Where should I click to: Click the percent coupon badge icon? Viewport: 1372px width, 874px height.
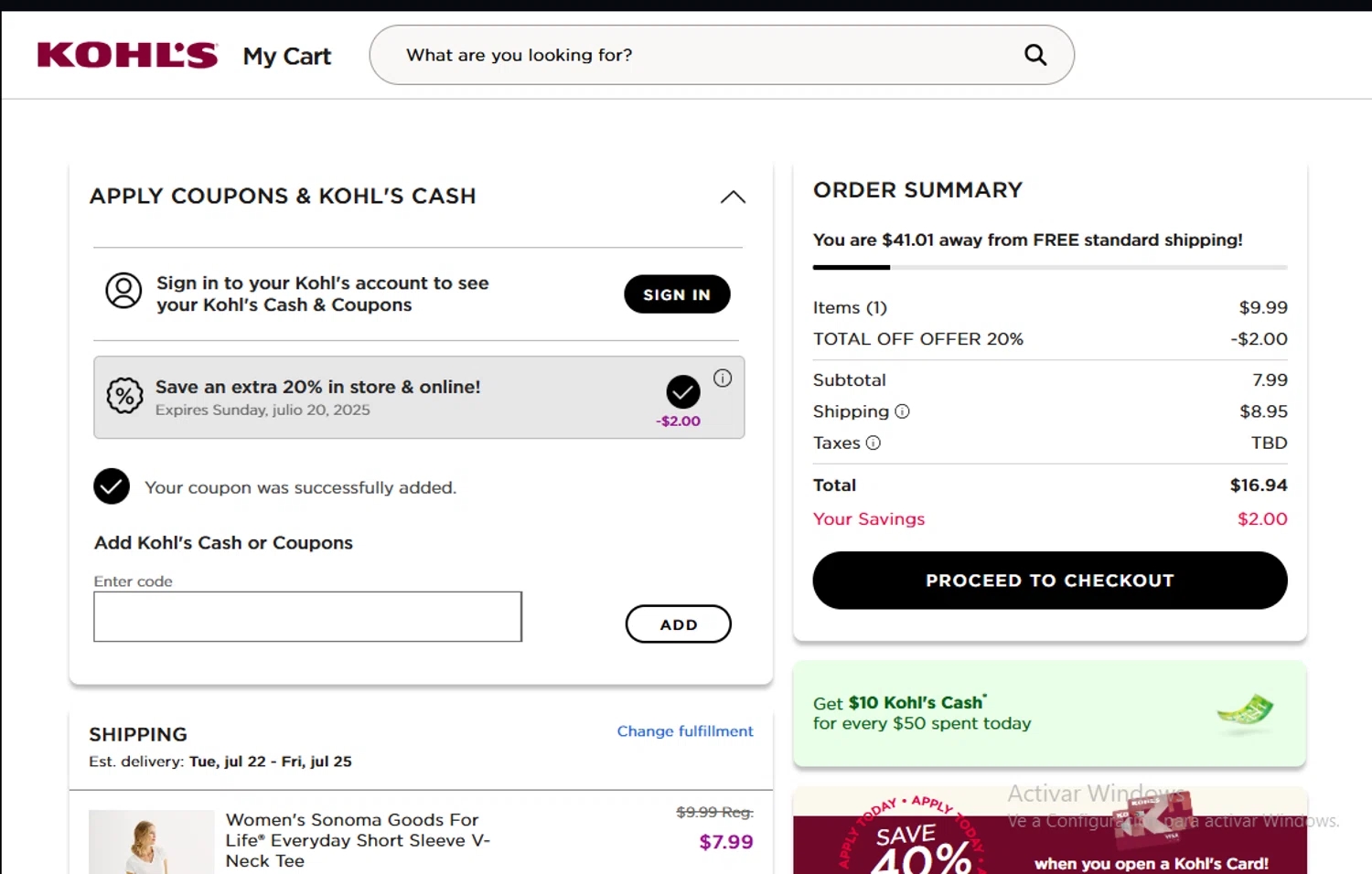[125, 396]
